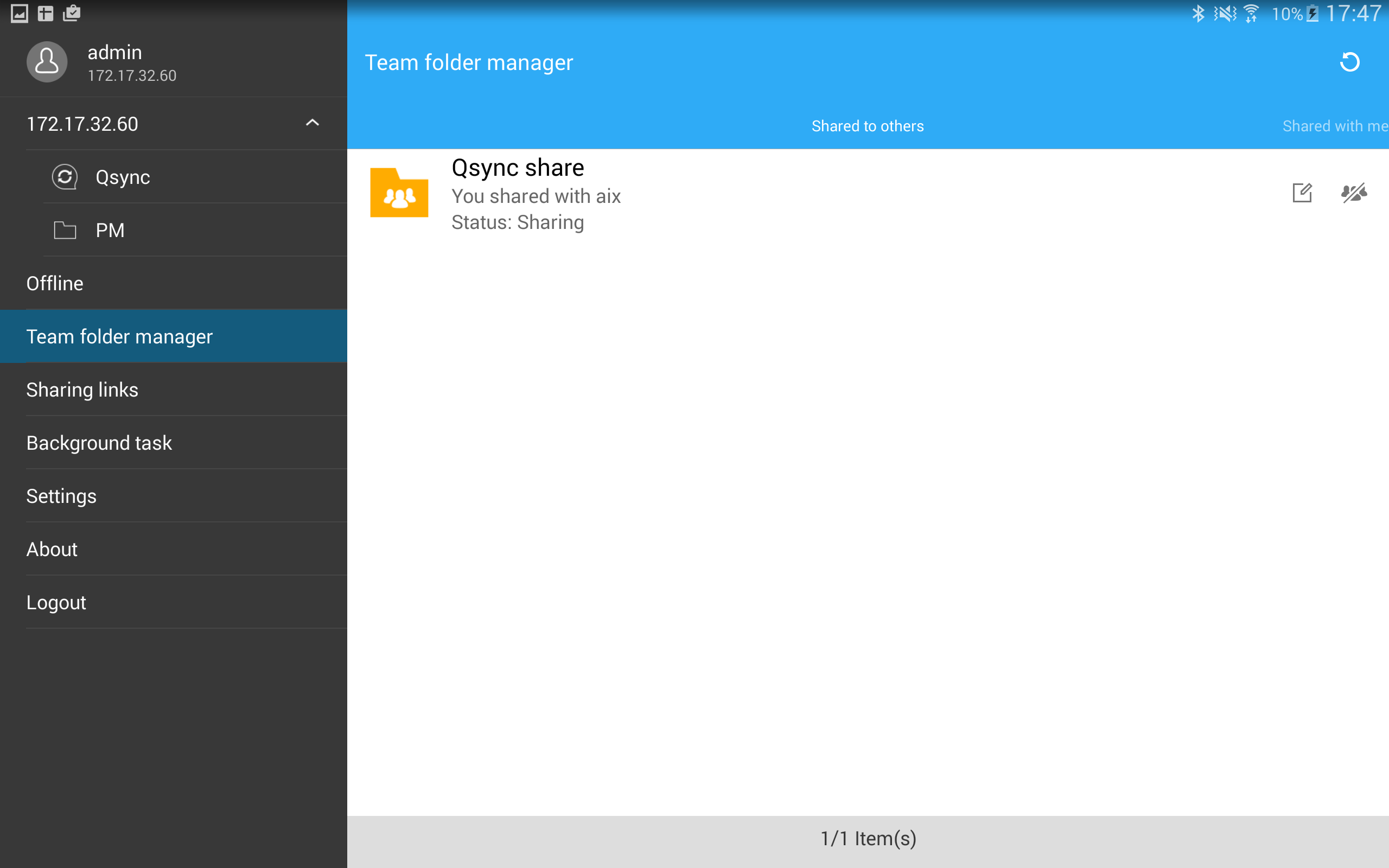Click Logout in the sidebar

pos(56,602)
